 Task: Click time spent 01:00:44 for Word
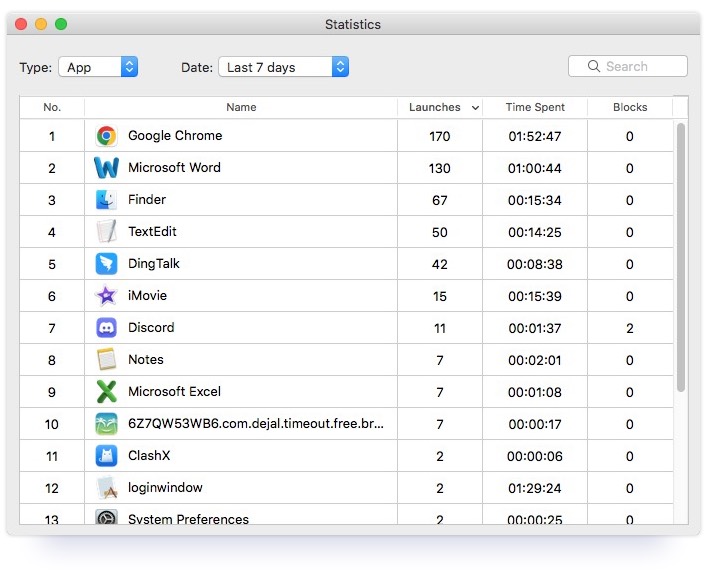[x=535, y=168]
